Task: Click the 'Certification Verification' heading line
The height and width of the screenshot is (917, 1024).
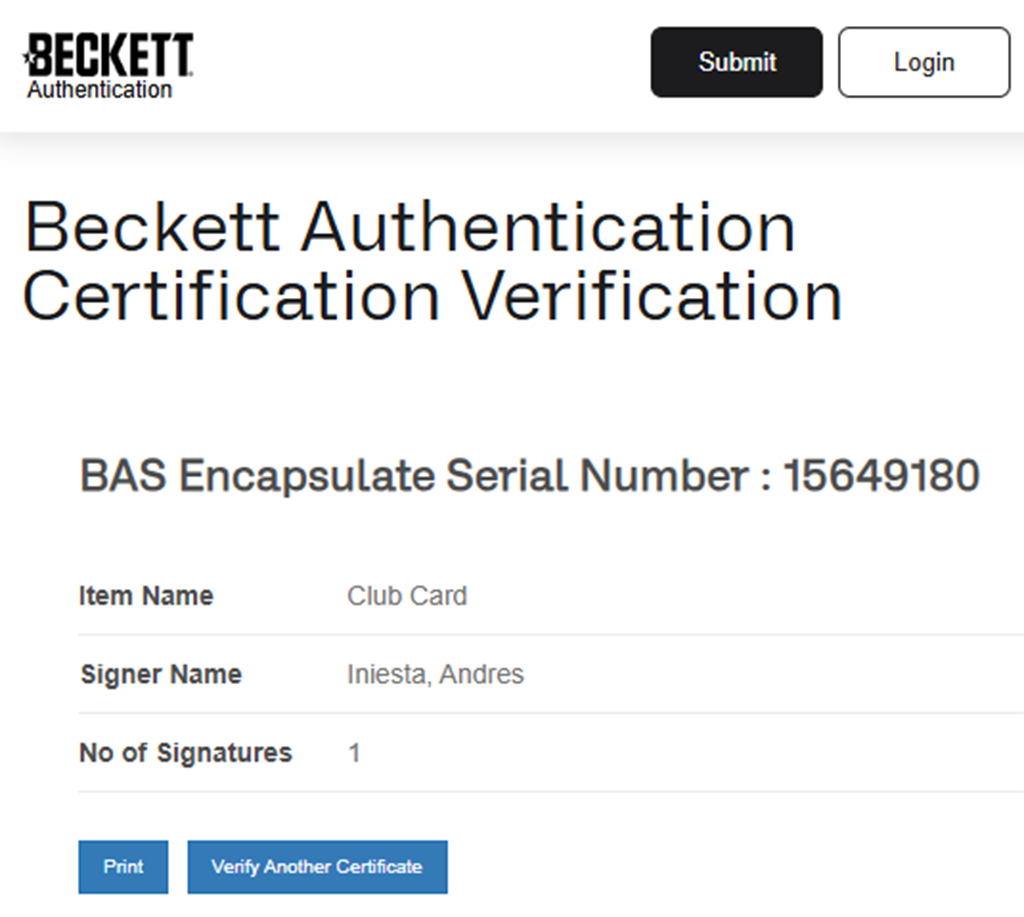Action: 432,296
